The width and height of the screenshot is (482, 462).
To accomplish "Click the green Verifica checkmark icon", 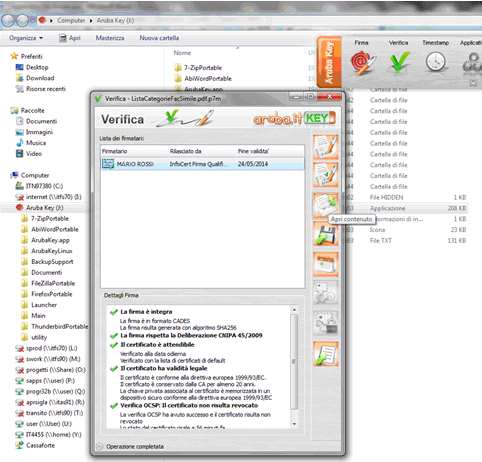I will click(x=399, y=62).
